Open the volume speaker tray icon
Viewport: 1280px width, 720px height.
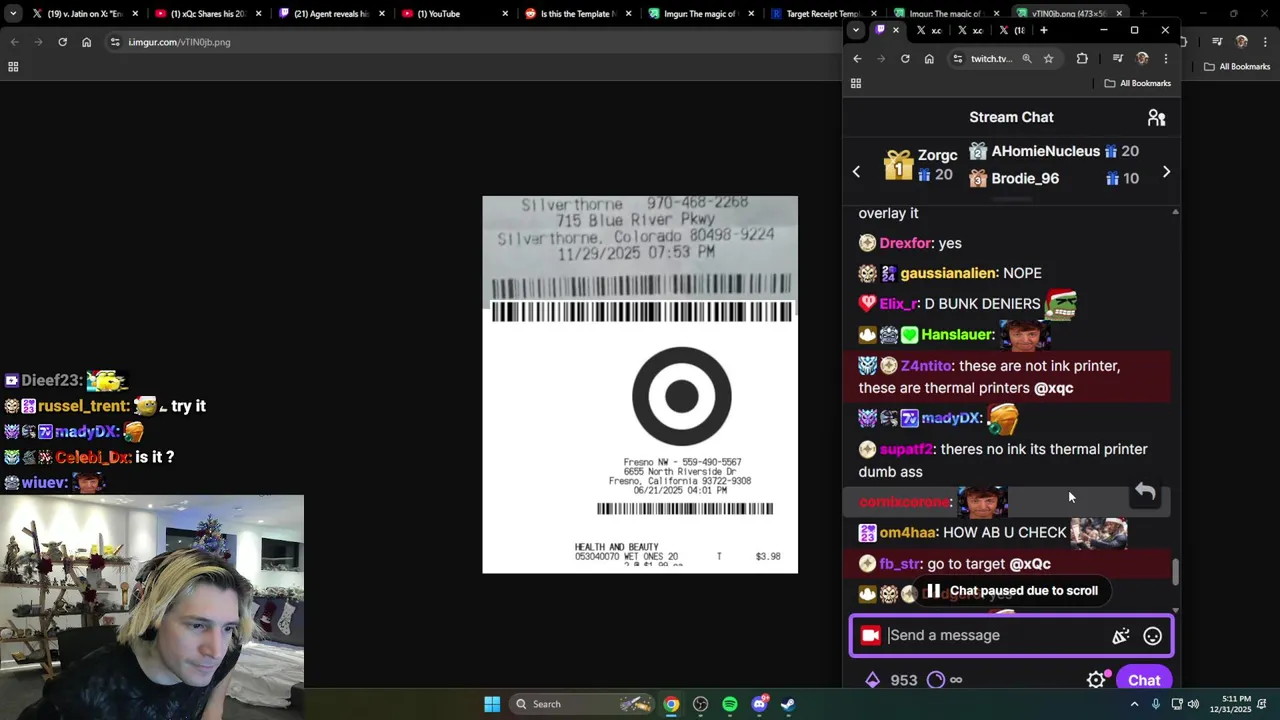[1193, 704]
